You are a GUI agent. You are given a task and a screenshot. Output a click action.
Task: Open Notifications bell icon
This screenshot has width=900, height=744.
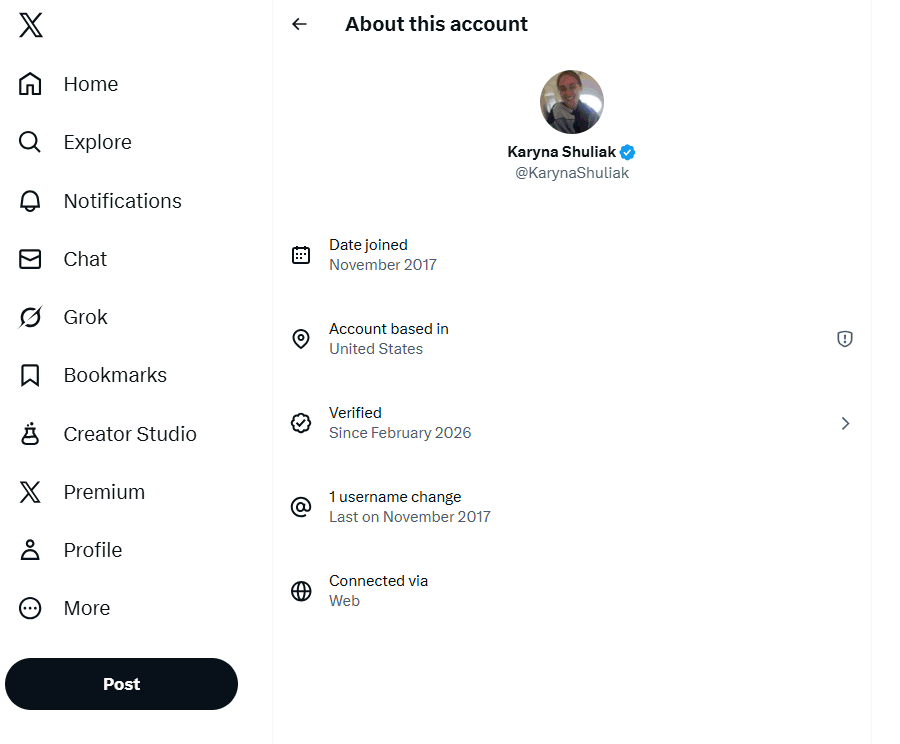[30, 201]
